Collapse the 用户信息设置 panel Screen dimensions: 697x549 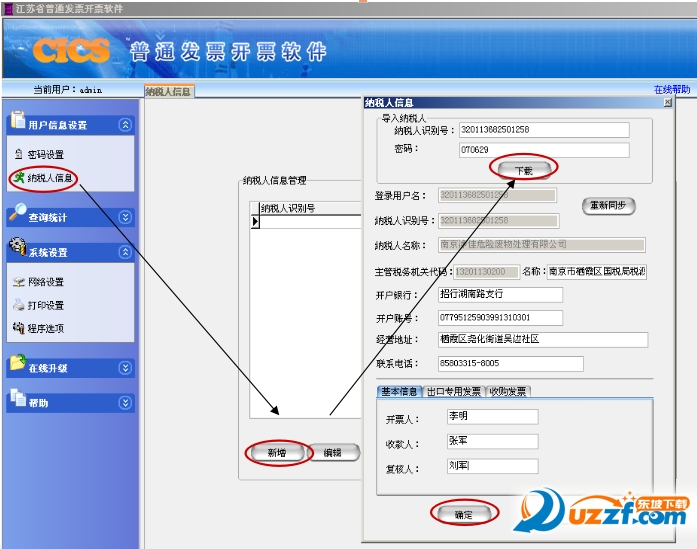125,125
